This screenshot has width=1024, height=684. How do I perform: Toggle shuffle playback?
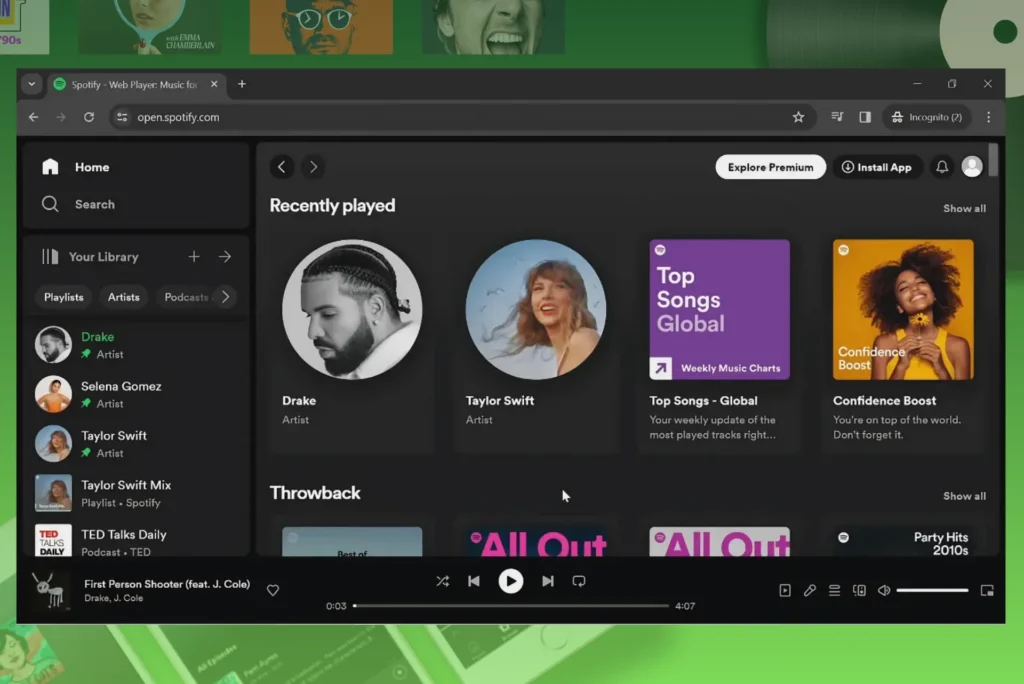coord(443,581)
